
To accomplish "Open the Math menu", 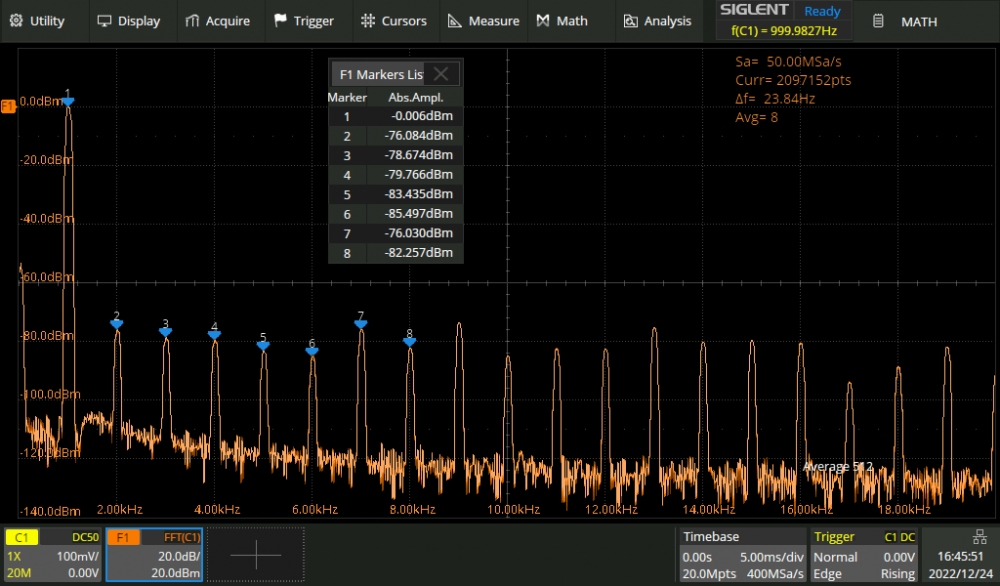I will coord(562,21).
